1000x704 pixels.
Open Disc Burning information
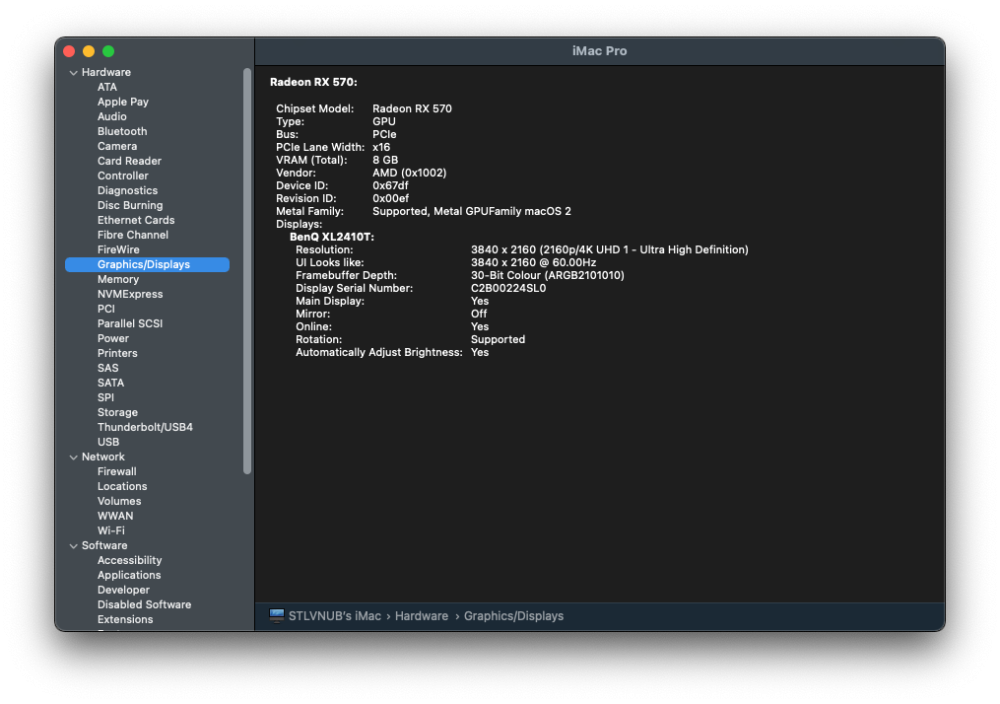point(129,205)
